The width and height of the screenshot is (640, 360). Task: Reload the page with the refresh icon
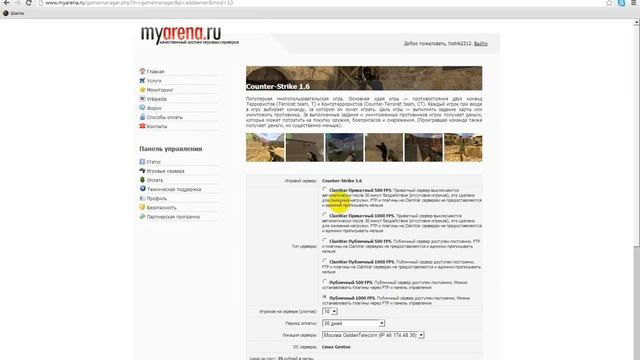(29, 3)
